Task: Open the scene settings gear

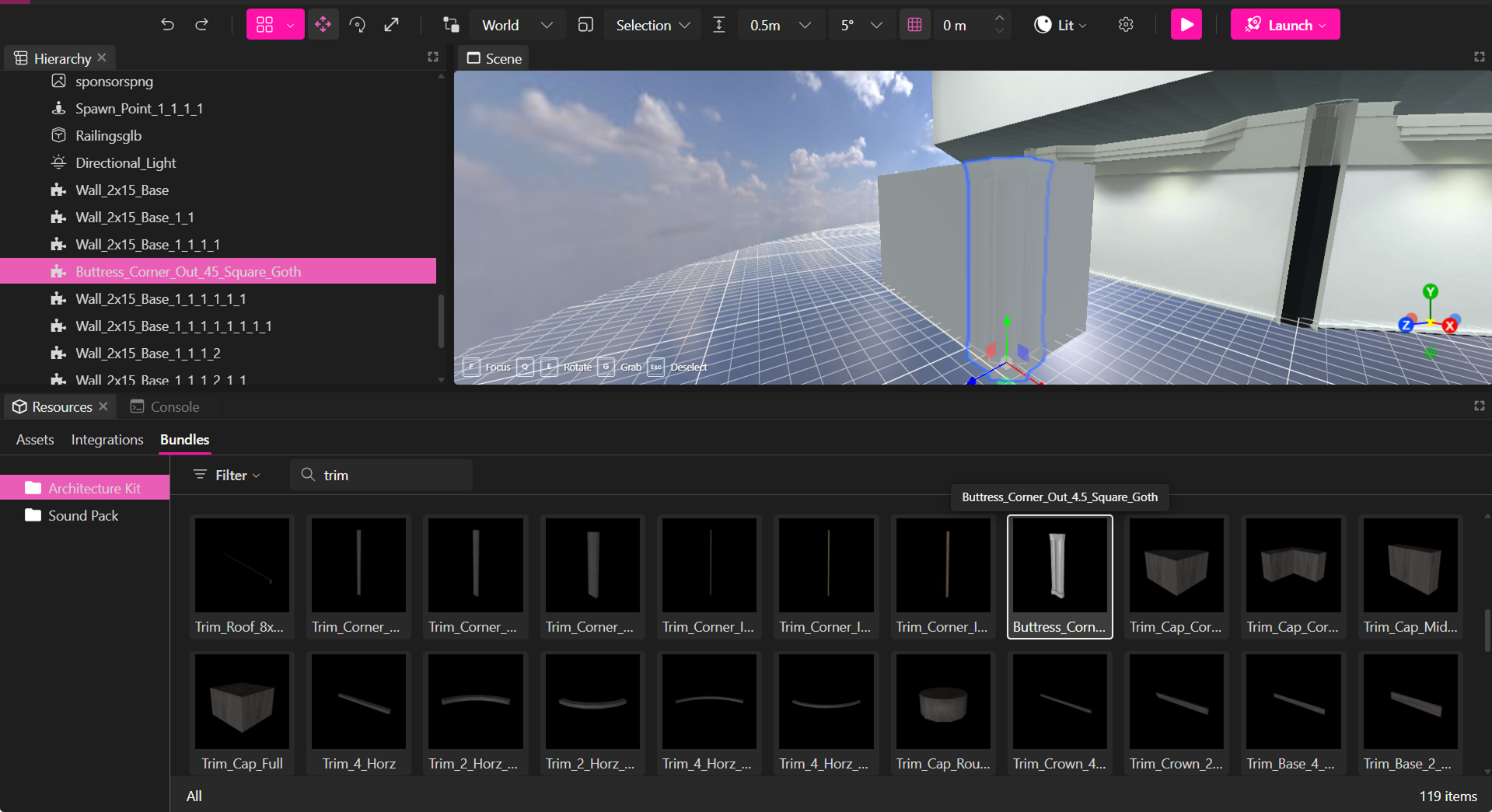Action: tap(1125, 25)
